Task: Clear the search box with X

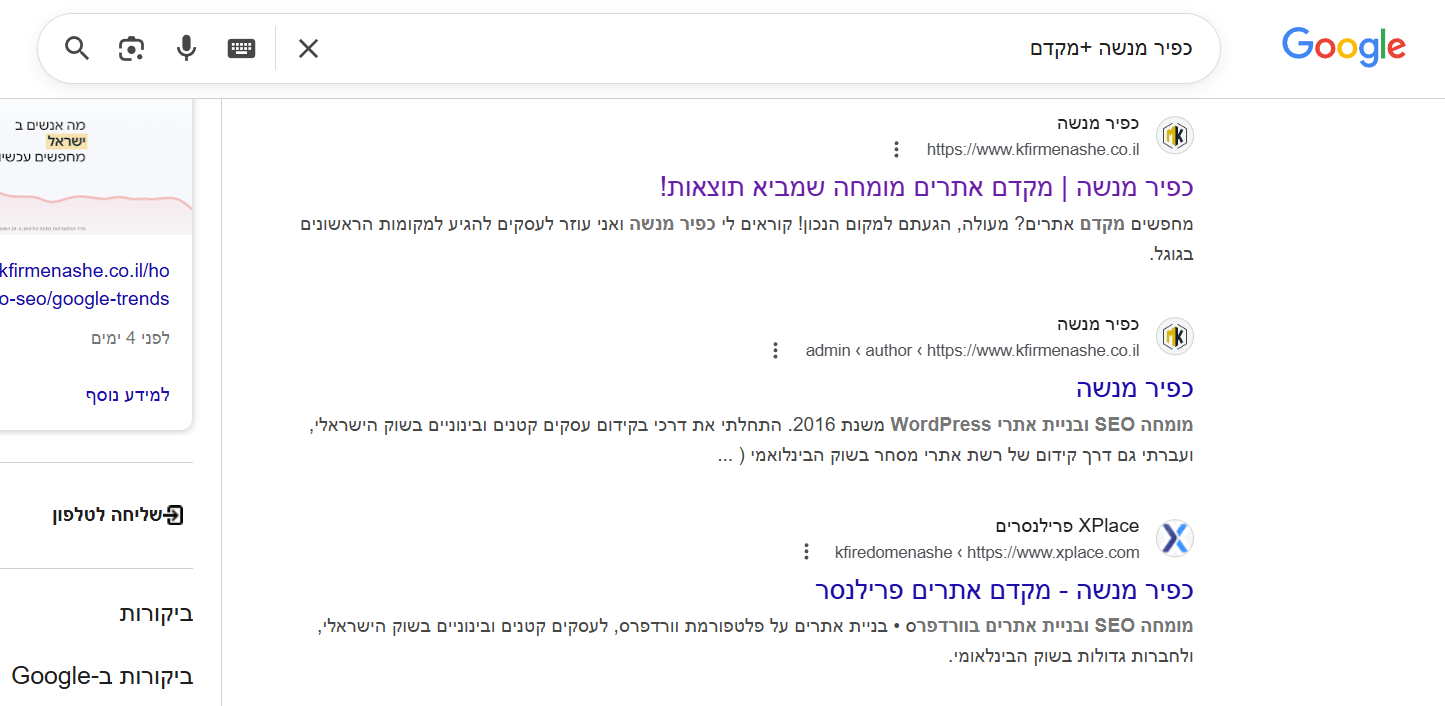Action: [308, 48]
